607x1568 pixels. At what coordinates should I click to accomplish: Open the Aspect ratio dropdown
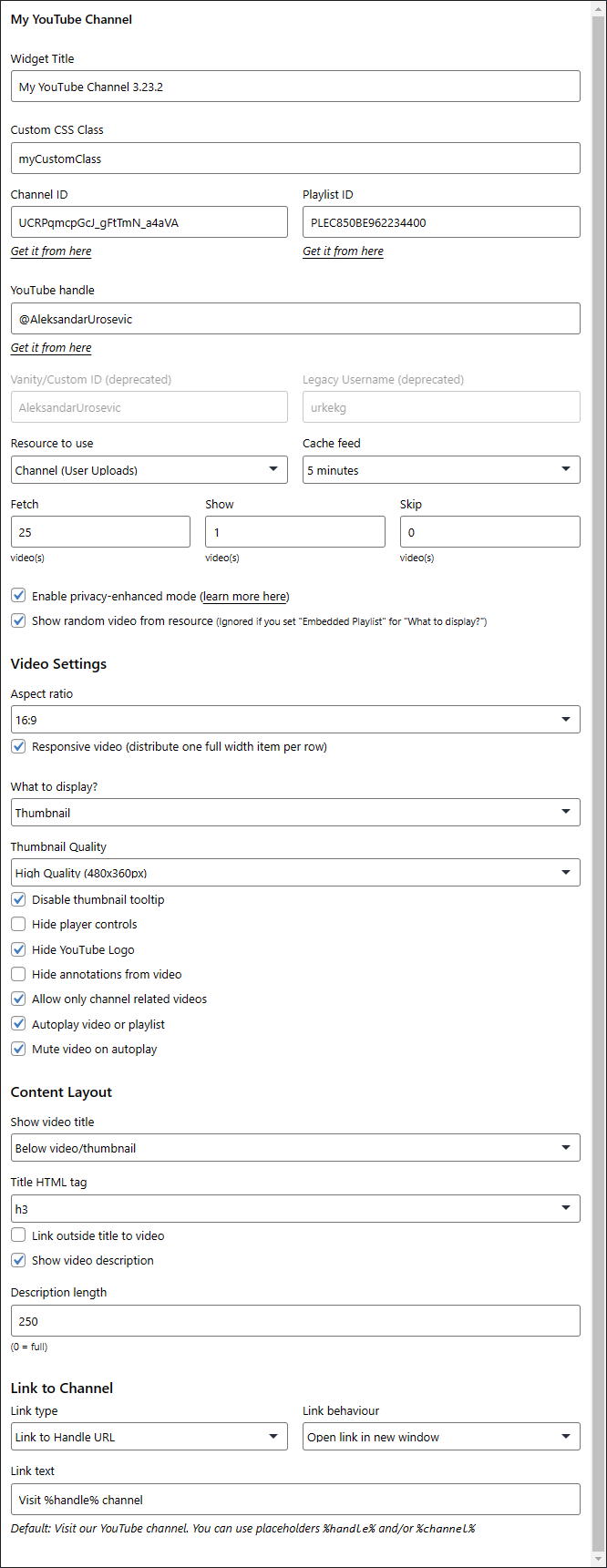coord(295,720)
